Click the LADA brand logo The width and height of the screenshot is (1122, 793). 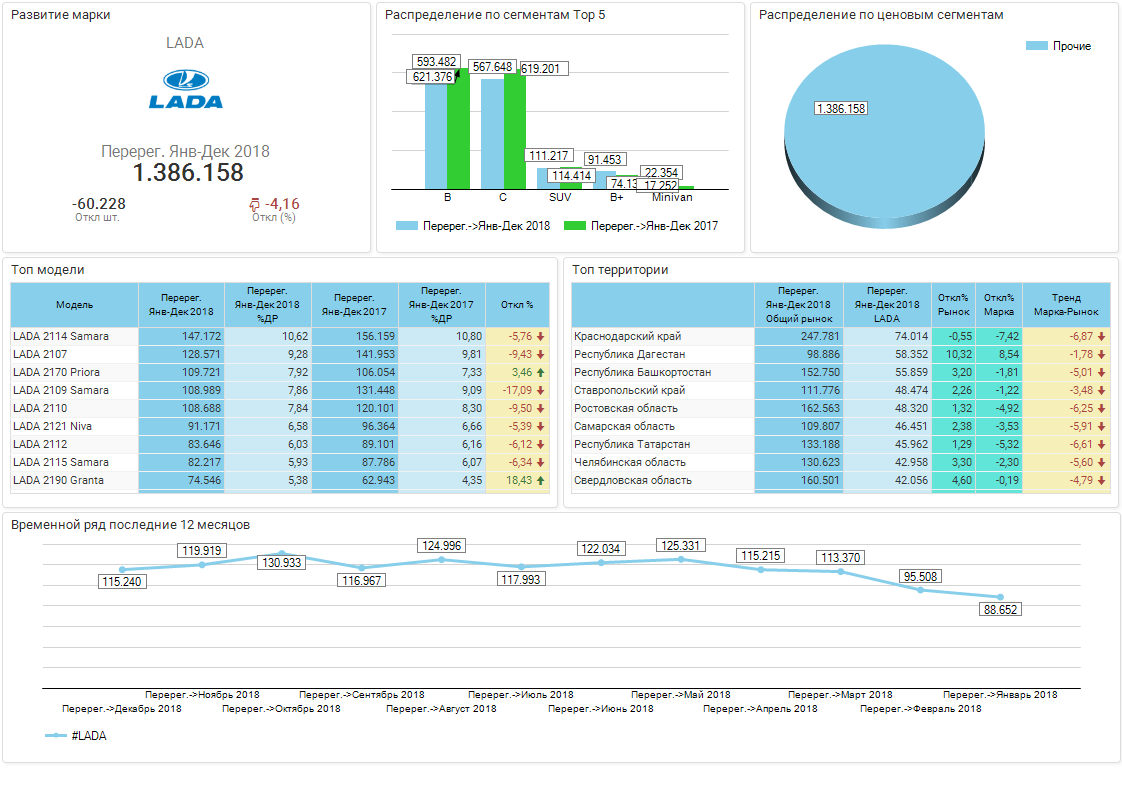click(x=185, y=89)
